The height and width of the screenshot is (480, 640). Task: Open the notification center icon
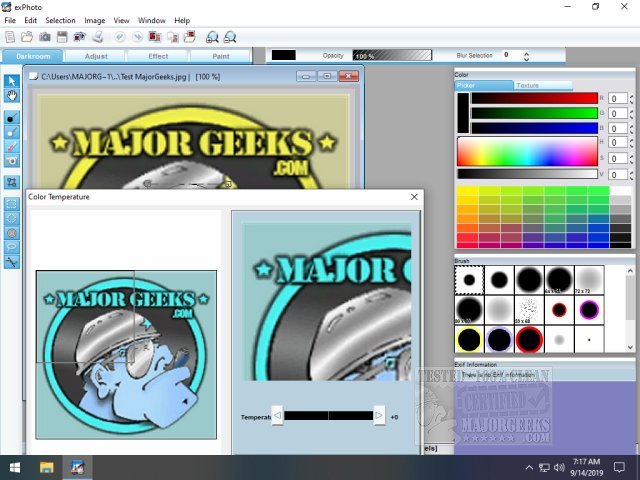pos(620,468)
